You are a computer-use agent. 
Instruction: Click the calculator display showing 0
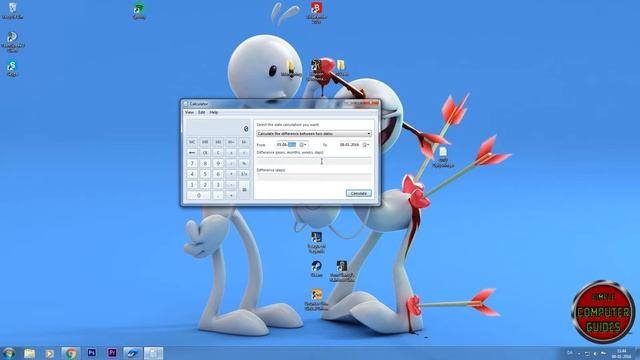pyautogui.click(x=218, y=128)
